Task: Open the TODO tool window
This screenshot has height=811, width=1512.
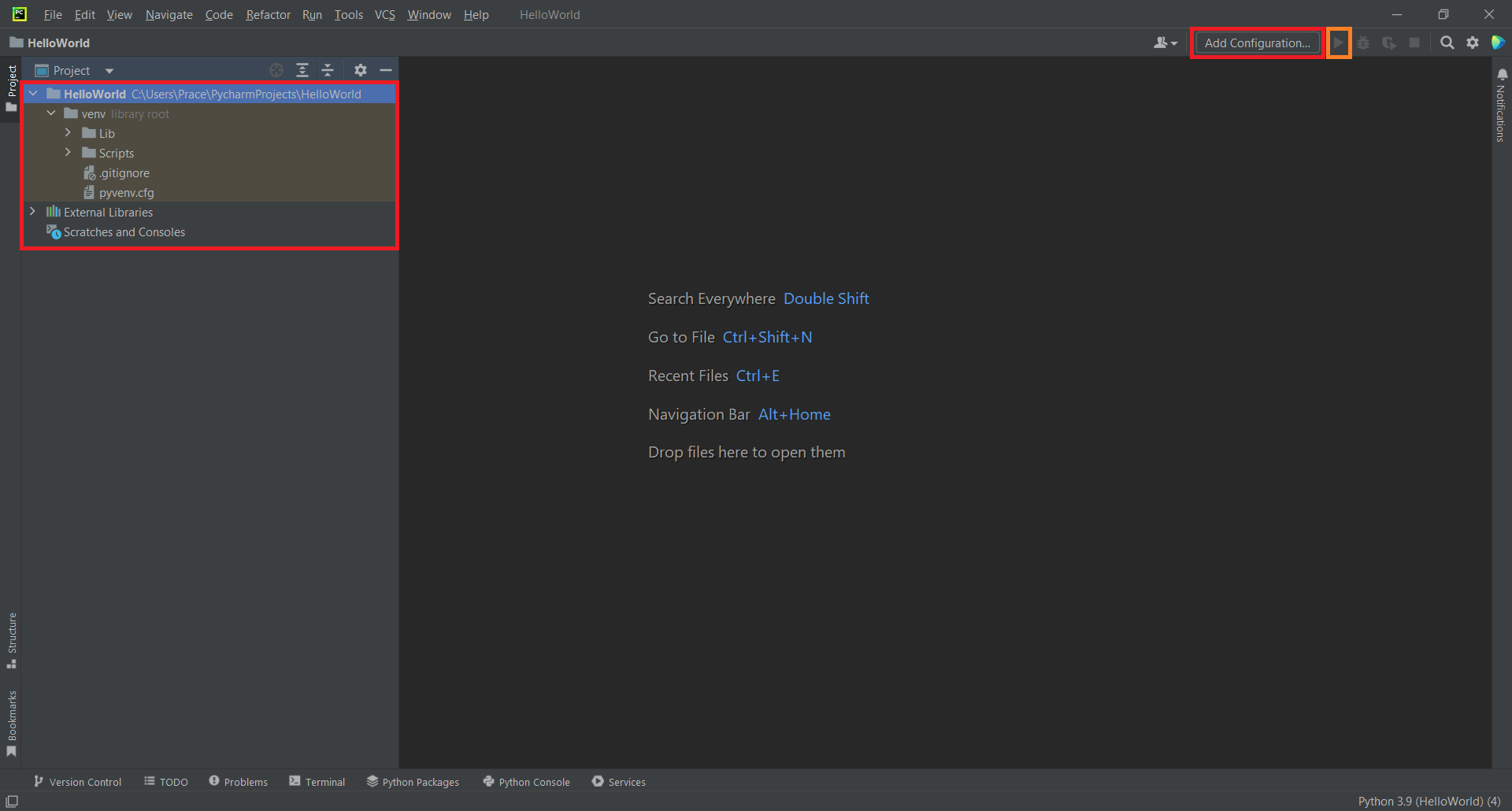Action: click(x=166, y=781)
